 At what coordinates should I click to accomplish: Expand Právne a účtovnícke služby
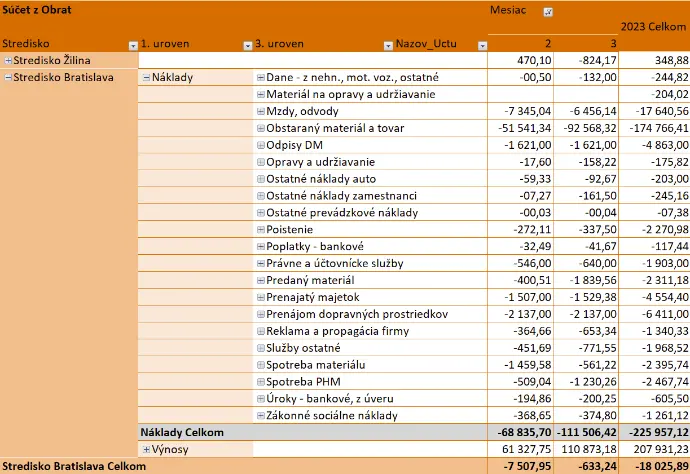click(x=261, y=263)
